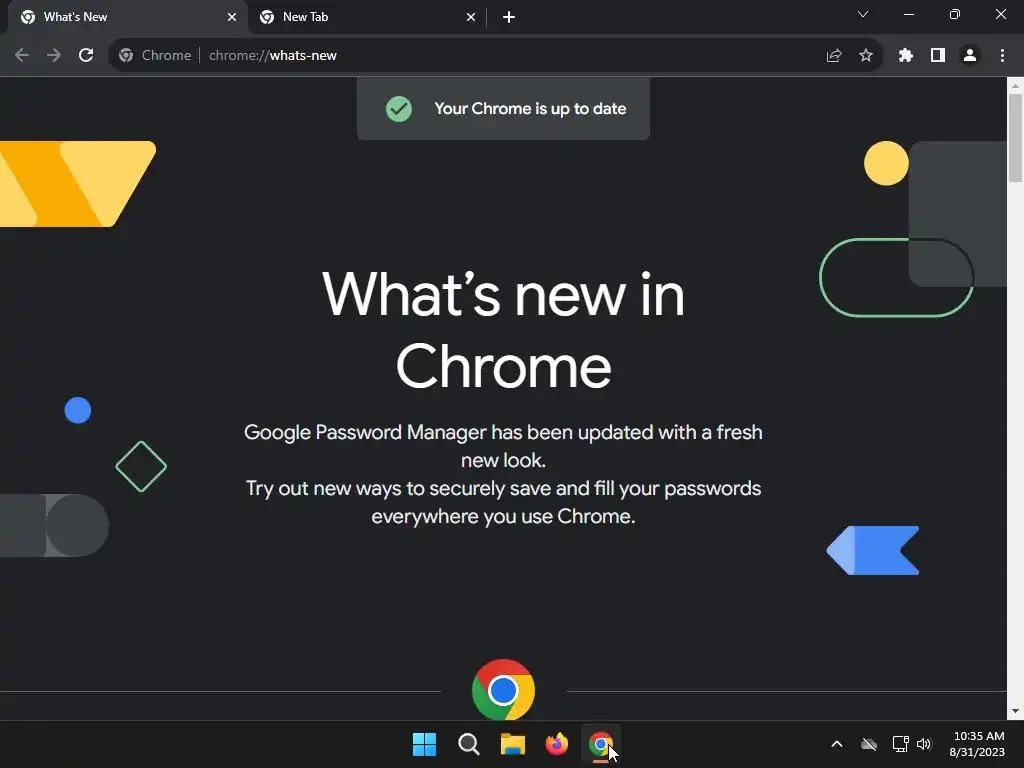Image resolution: width=1024 pixels, height=768 pixels.
Task: Click the scrollbar down arrow
Action: [x=1015, y=711]
